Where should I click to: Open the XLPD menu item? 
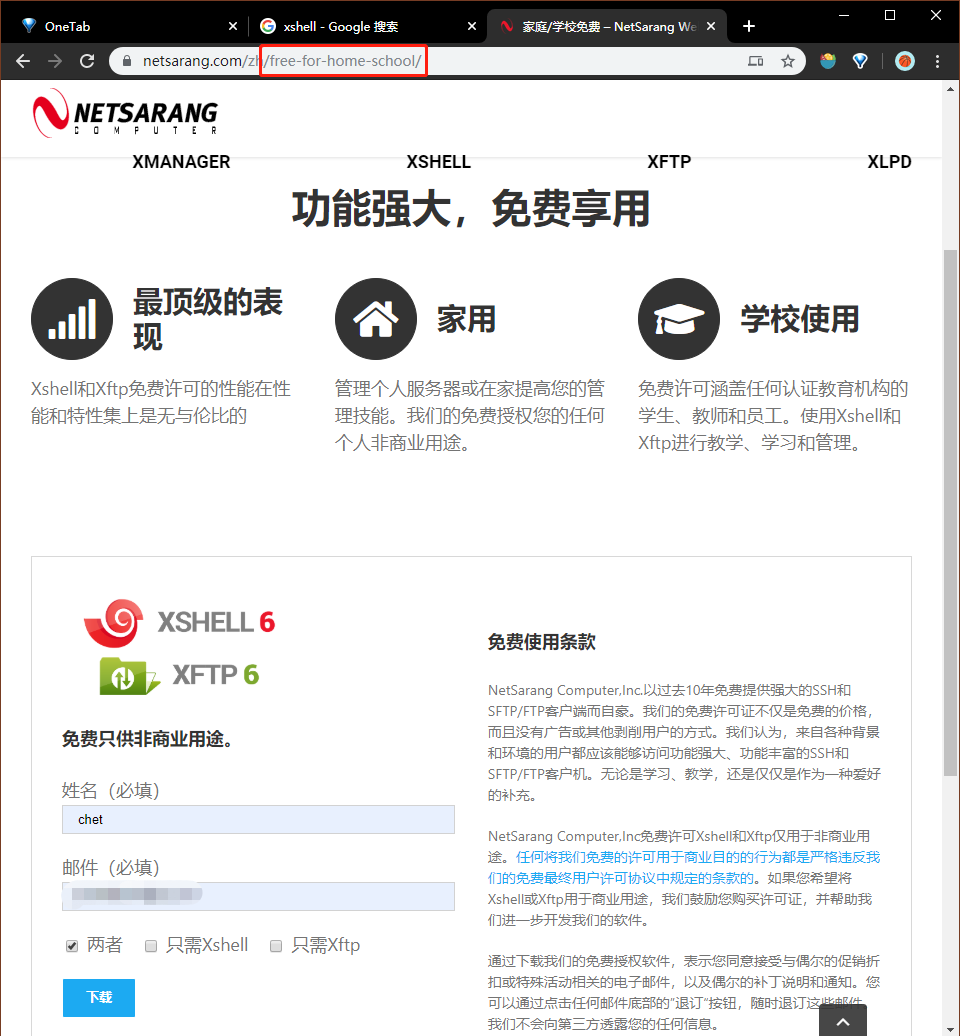click(x=889, y=162)
